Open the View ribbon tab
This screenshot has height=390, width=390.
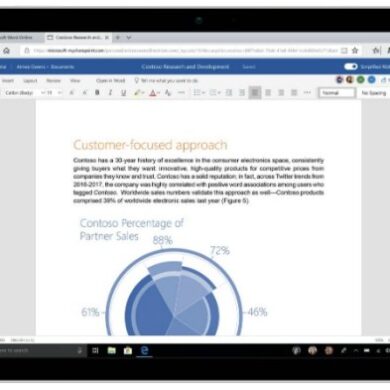pyautogui.click(x=75, y=81)
